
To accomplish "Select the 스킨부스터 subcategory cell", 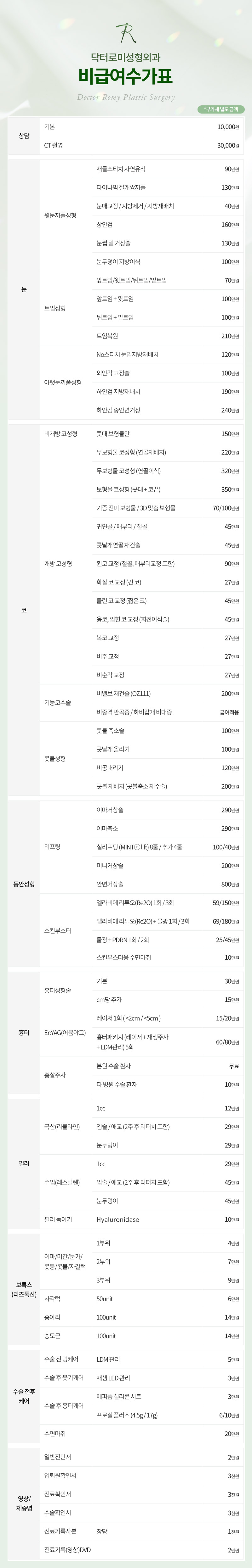I will point(57,930).
